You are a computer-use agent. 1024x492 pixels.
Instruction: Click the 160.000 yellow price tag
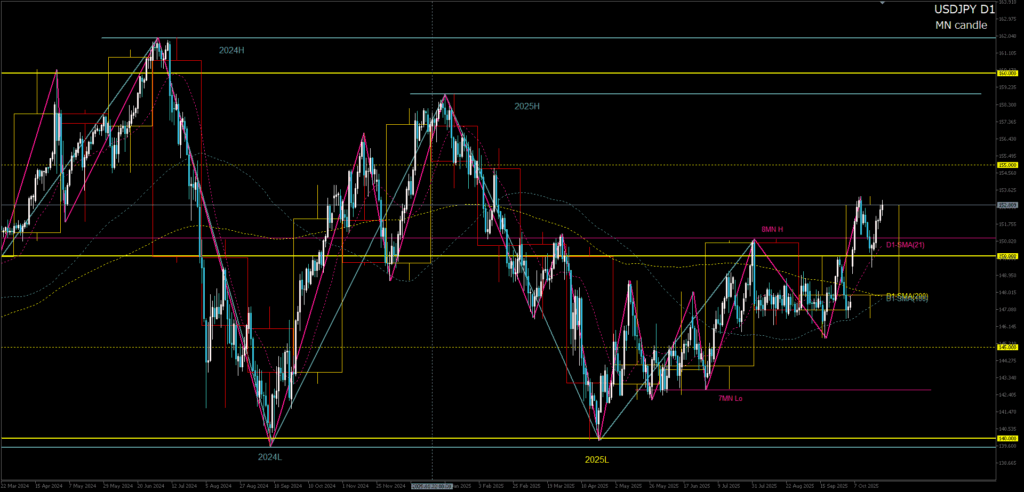[1007, 73]
